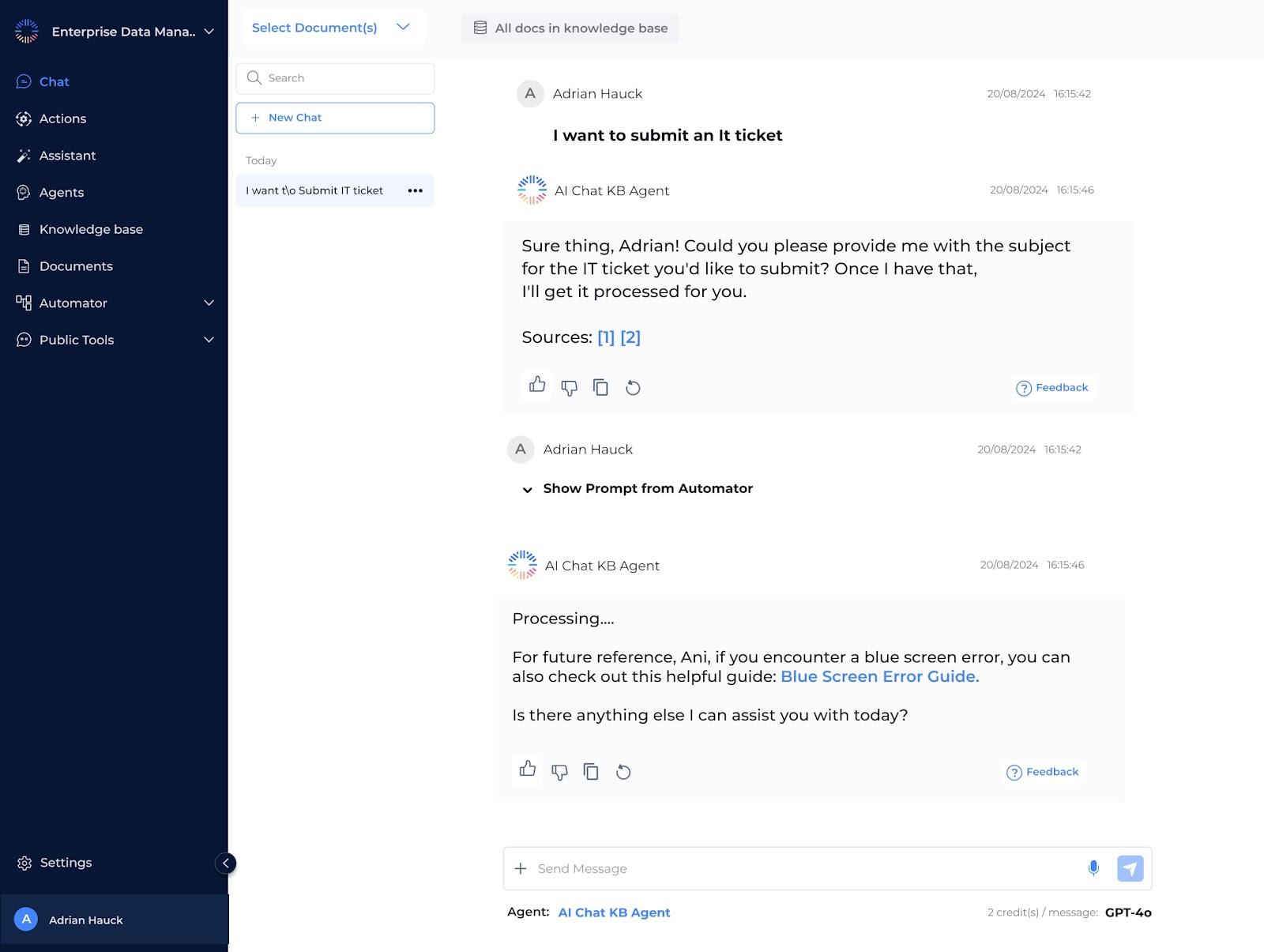
Task: Click All docs in knowledge base button
Action: pyautogui.click(x=570, y=28)
